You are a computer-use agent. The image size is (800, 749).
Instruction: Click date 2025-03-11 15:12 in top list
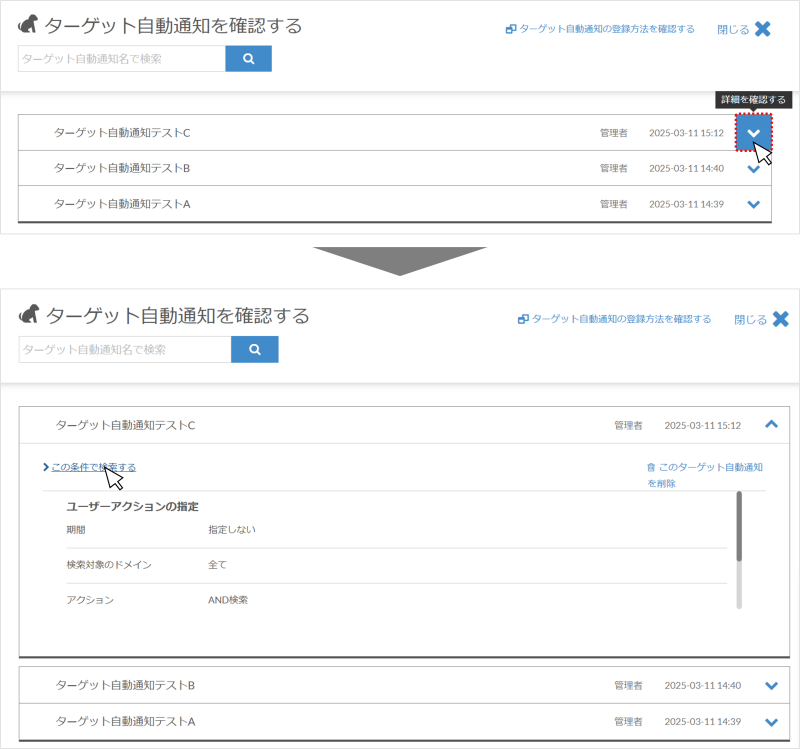click(x=686, y=133)
